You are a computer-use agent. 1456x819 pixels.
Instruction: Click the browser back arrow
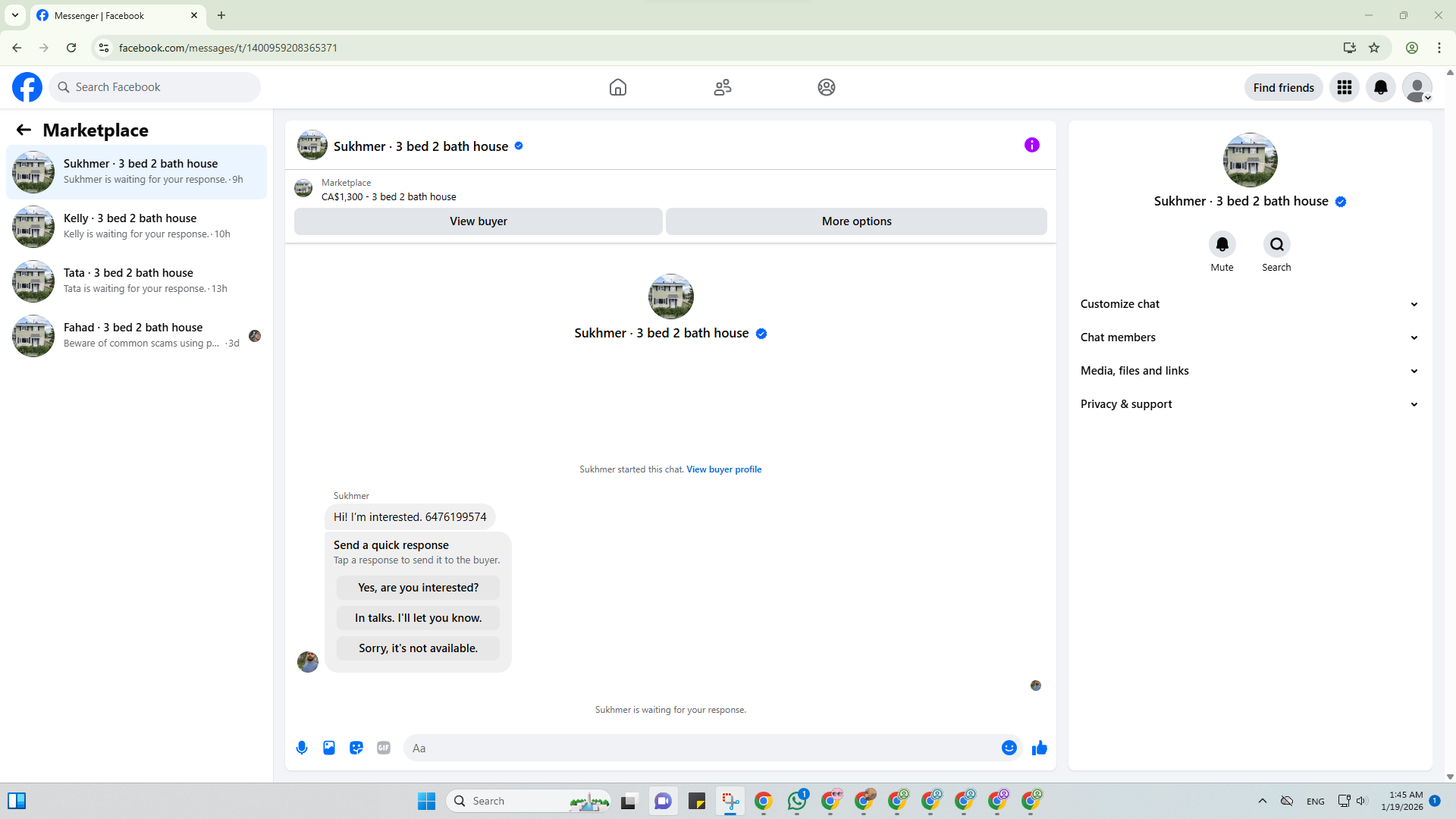[x=17, y=48]
